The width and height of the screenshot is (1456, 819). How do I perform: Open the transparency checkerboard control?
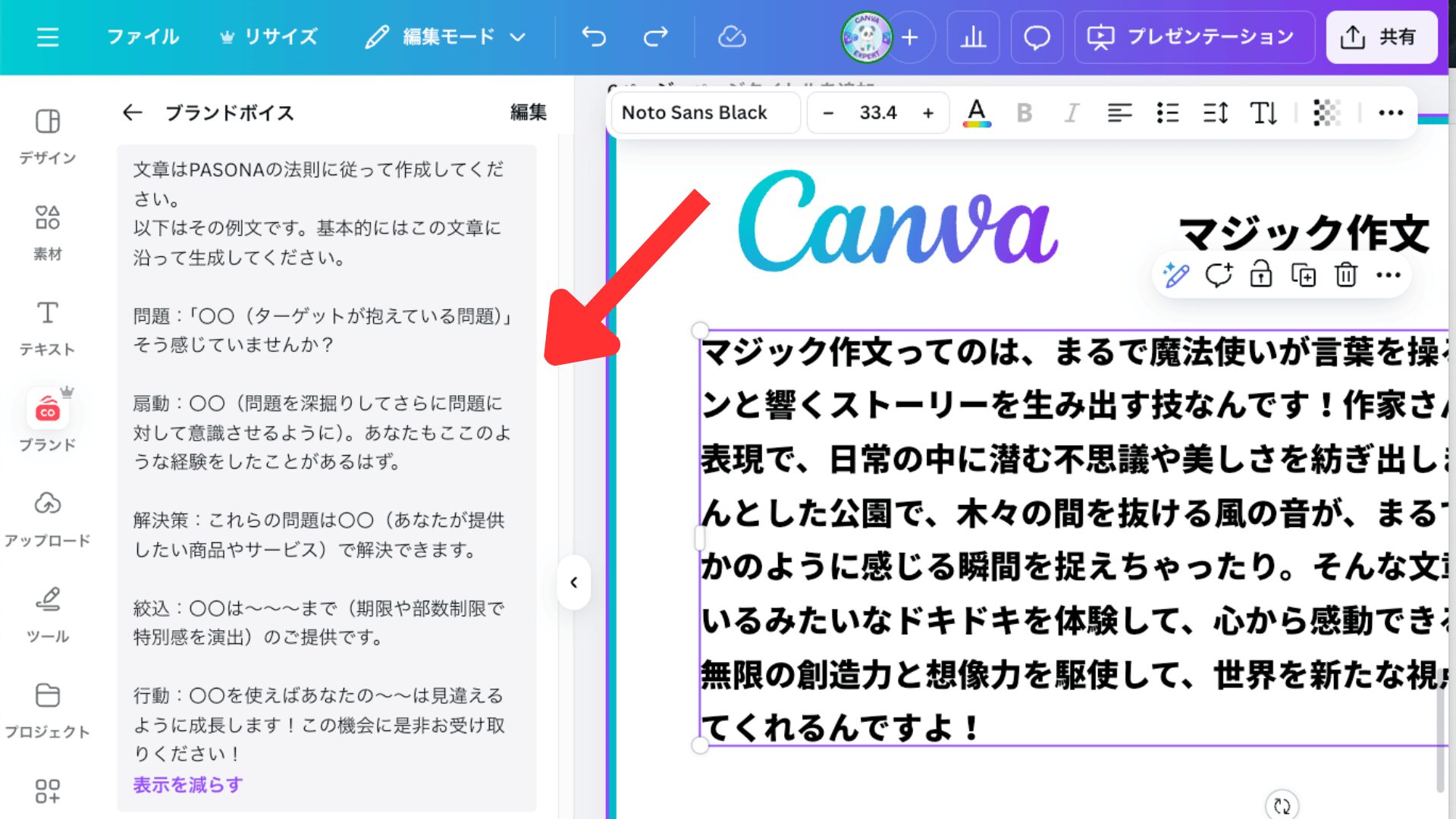pyautogui.click(x=1326, y=113)
